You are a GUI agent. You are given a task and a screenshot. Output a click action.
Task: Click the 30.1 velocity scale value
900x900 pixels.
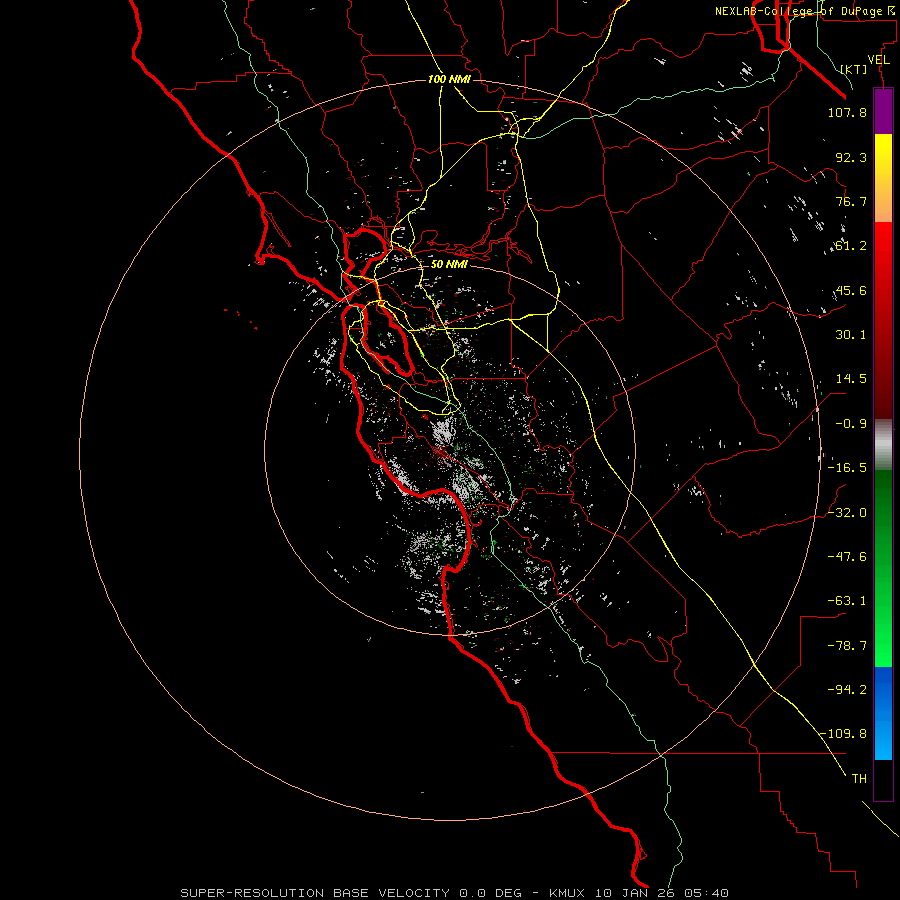tap(851, 335)
